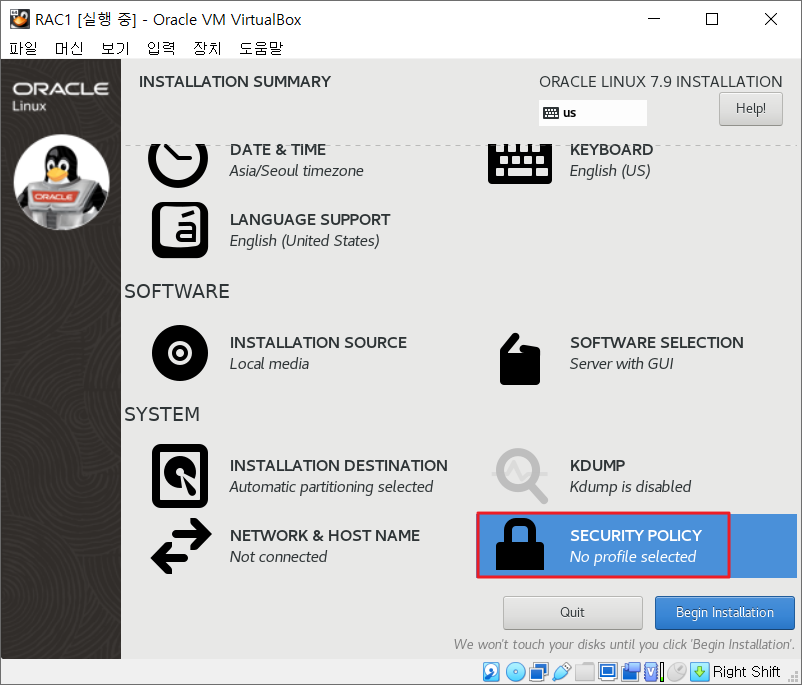802x685 pixels.
Task: Open Installation Source disc icon
Action: [x=180, y=353]
